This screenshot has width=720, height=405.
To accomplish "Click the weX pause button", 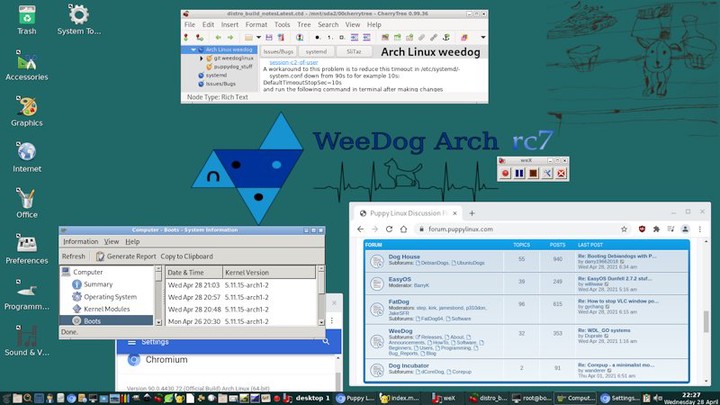I will [519, 173].
